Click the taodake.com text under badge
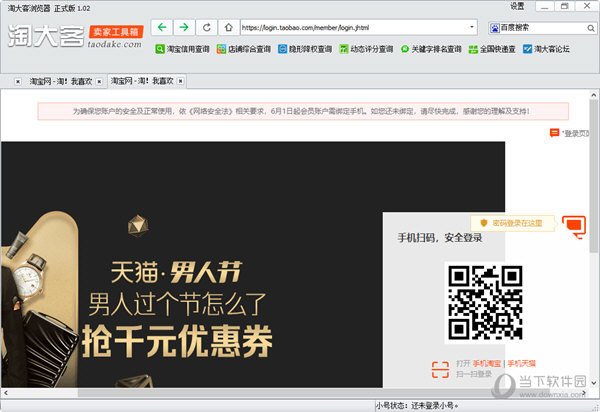600x412 pixels. (114, 44)
